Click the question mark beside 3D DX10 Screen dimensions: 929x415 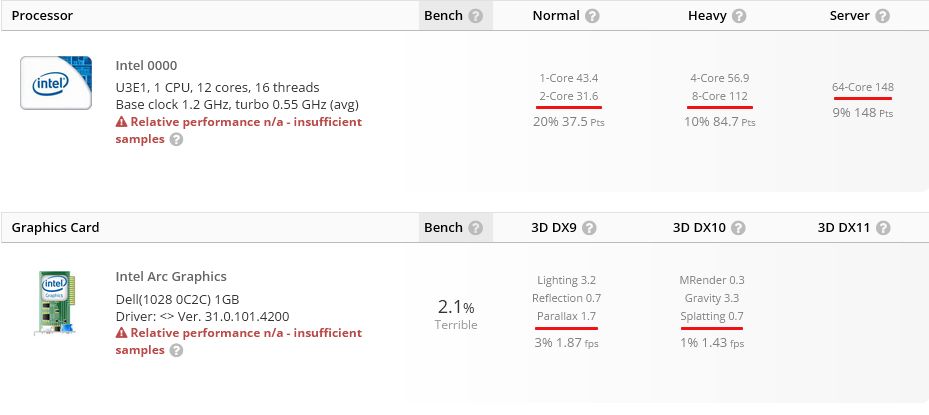(738, 228)
